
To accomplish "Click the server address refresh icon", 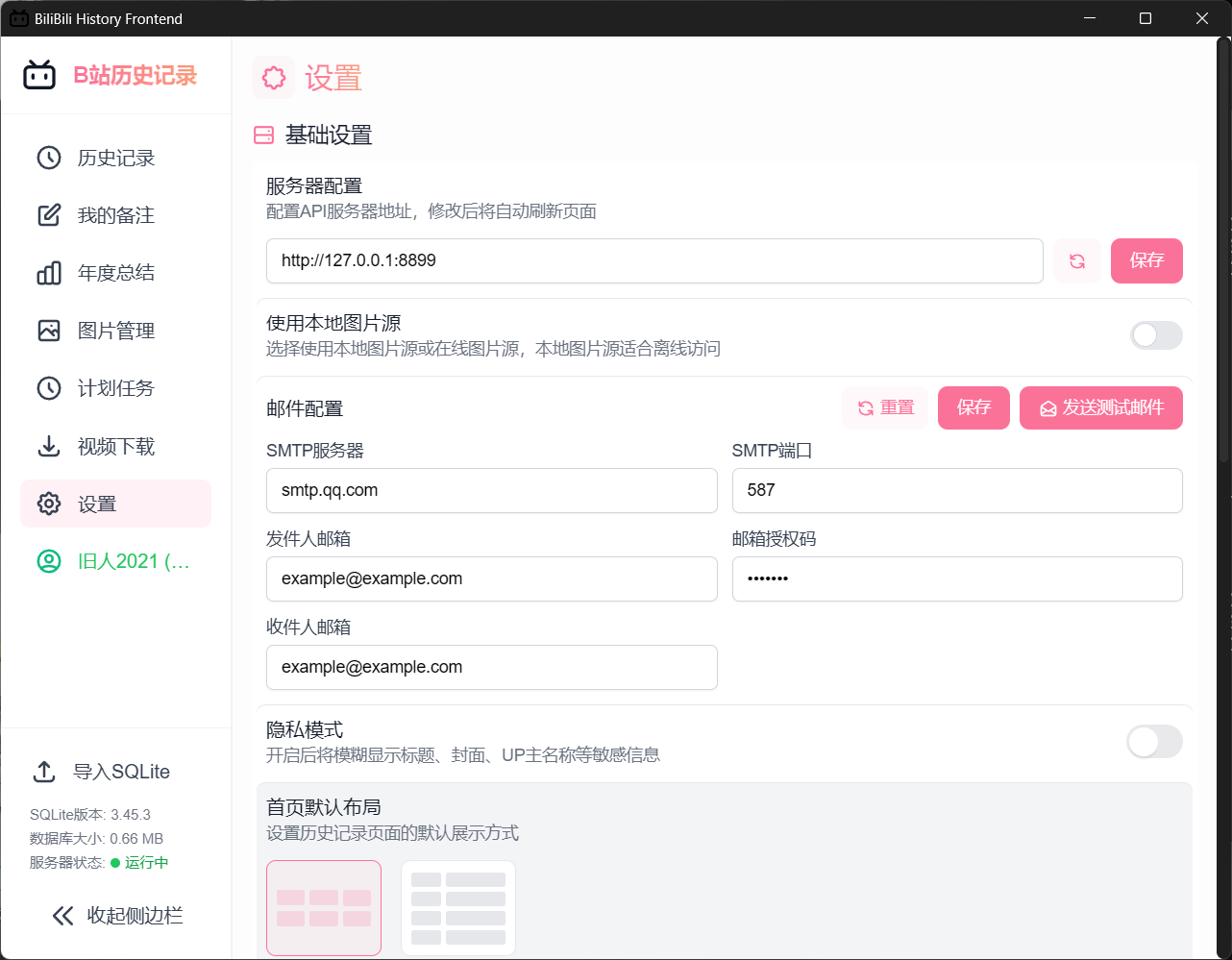I will (x=1076, y=260).
